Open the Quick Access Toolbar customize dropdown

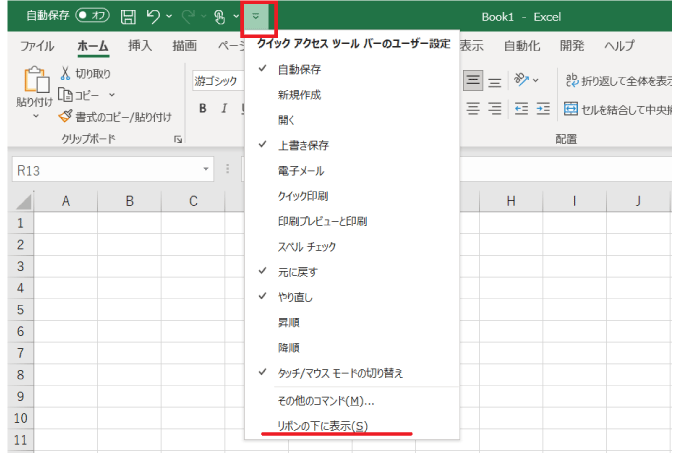pyautogui.click(x=256, y=16)
